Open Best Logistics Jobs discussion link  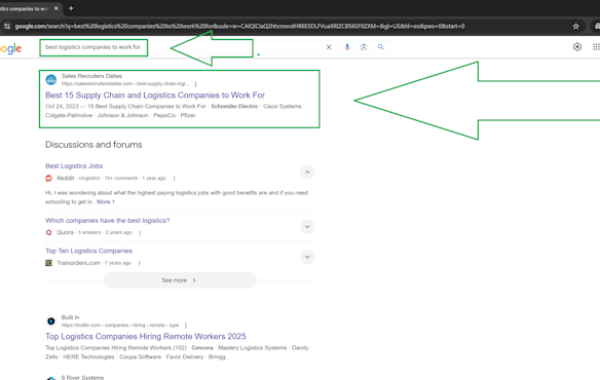point(74,166)
